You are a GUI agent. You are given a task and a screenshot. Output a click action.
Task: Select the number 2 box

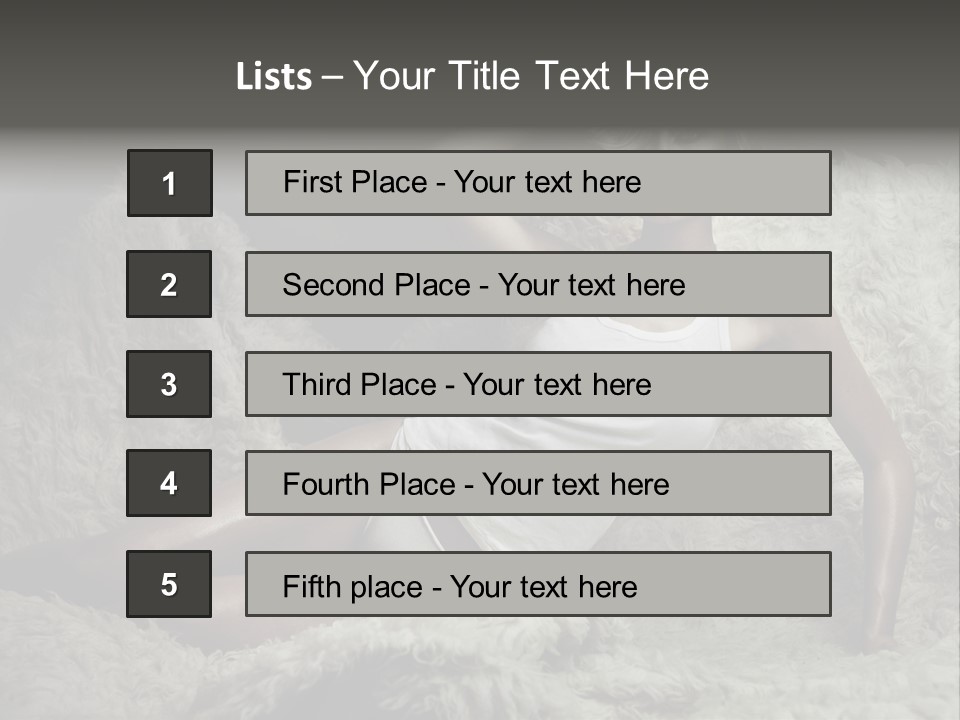pos(169,284)
